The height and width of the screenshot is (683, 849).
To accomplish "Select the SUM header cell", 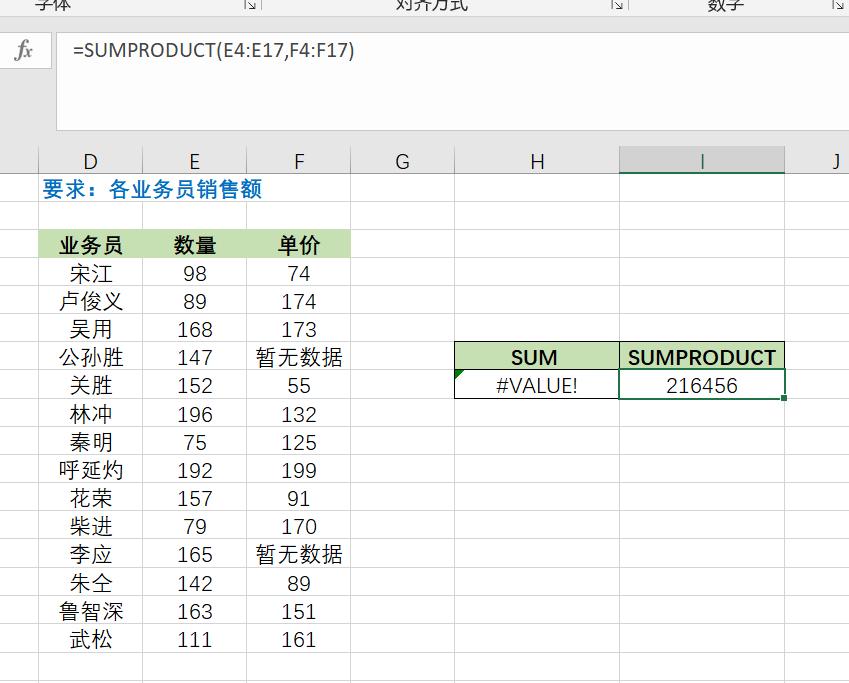I will (537, 356).
